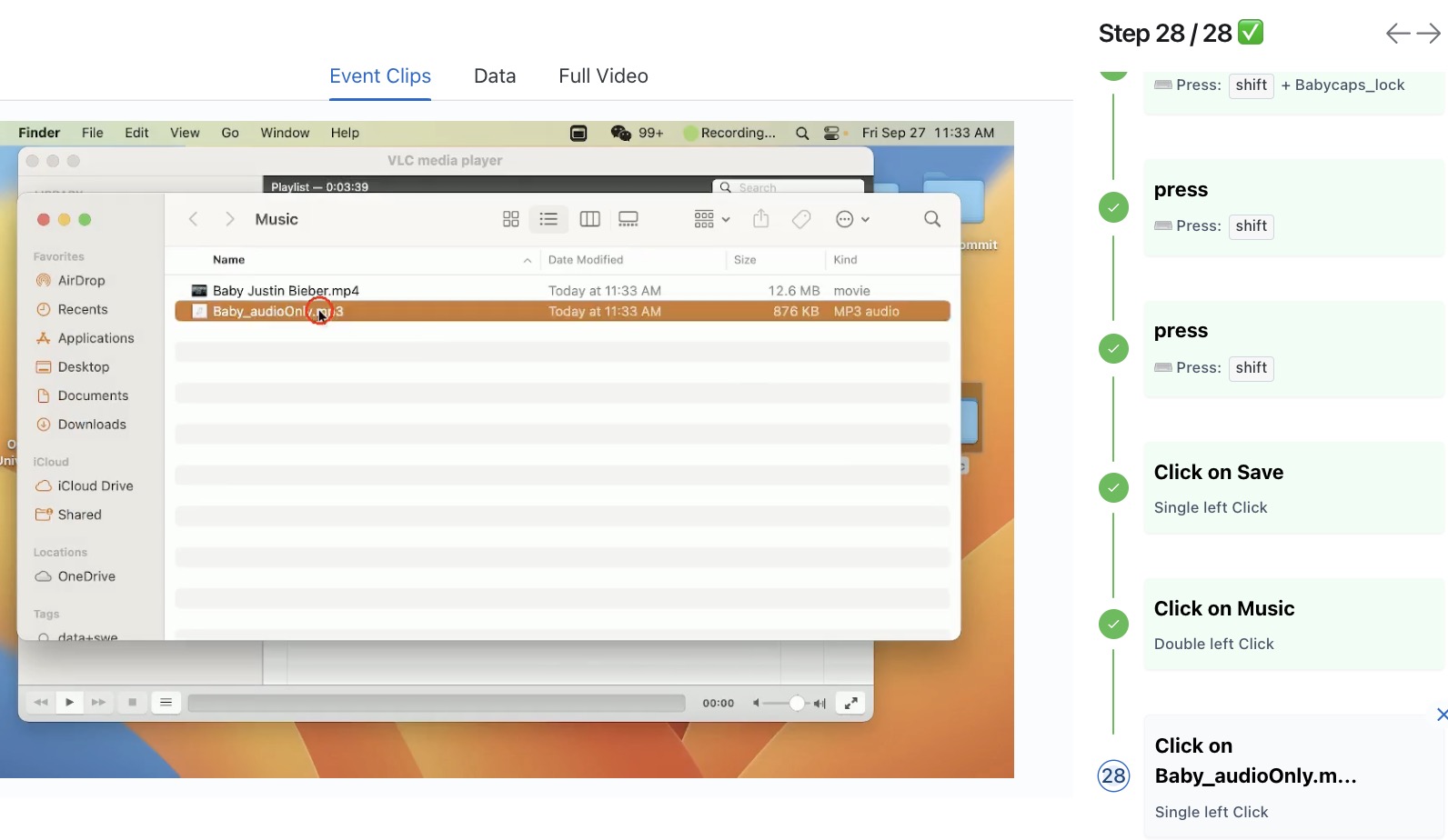This screenshot has height=840, width=1448.
Task: Mute VLC using small speaker icon
Action: pyautogui.click(x=756, y=703)
